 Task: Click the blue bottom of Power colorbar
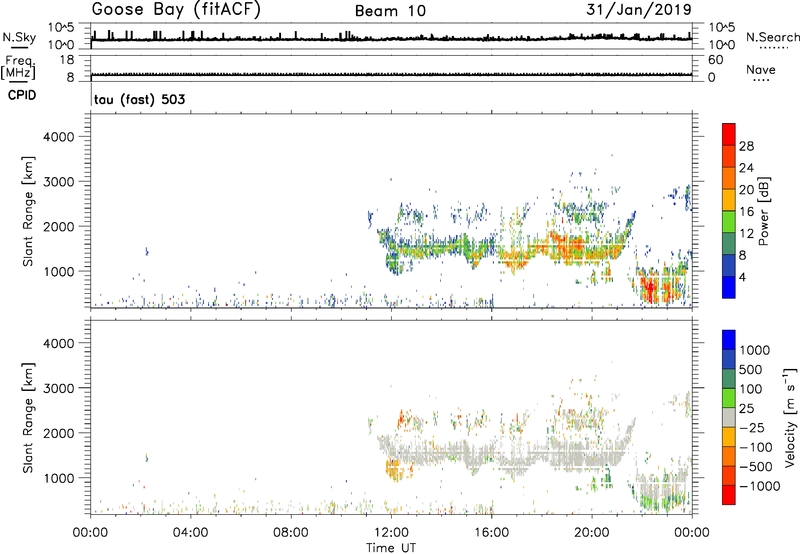coord(729,288)
